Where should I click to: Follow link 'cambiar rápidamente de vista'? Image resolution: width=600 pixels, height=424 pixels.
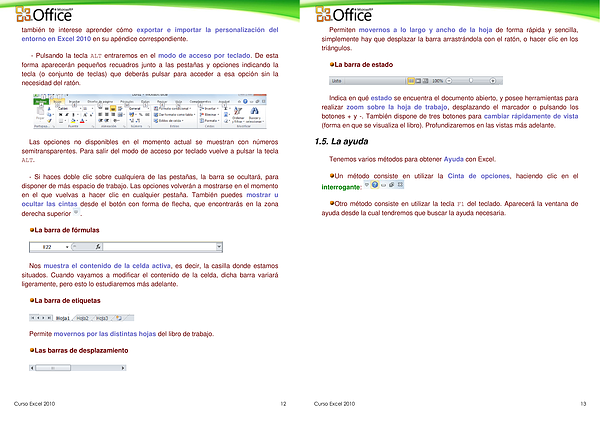[x=531, y=116]
